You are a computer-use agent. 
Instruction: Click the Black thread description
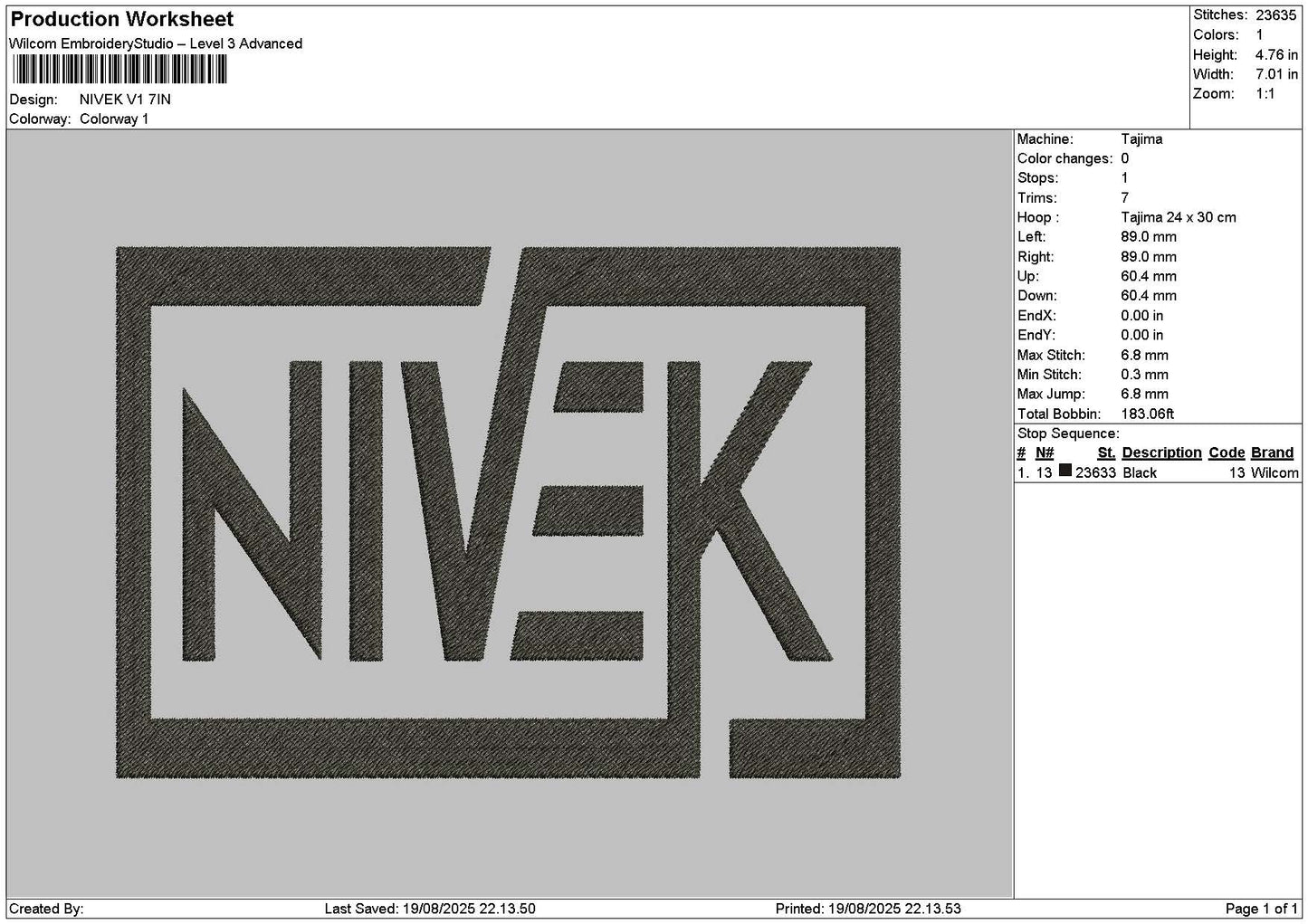(1140, 473)
